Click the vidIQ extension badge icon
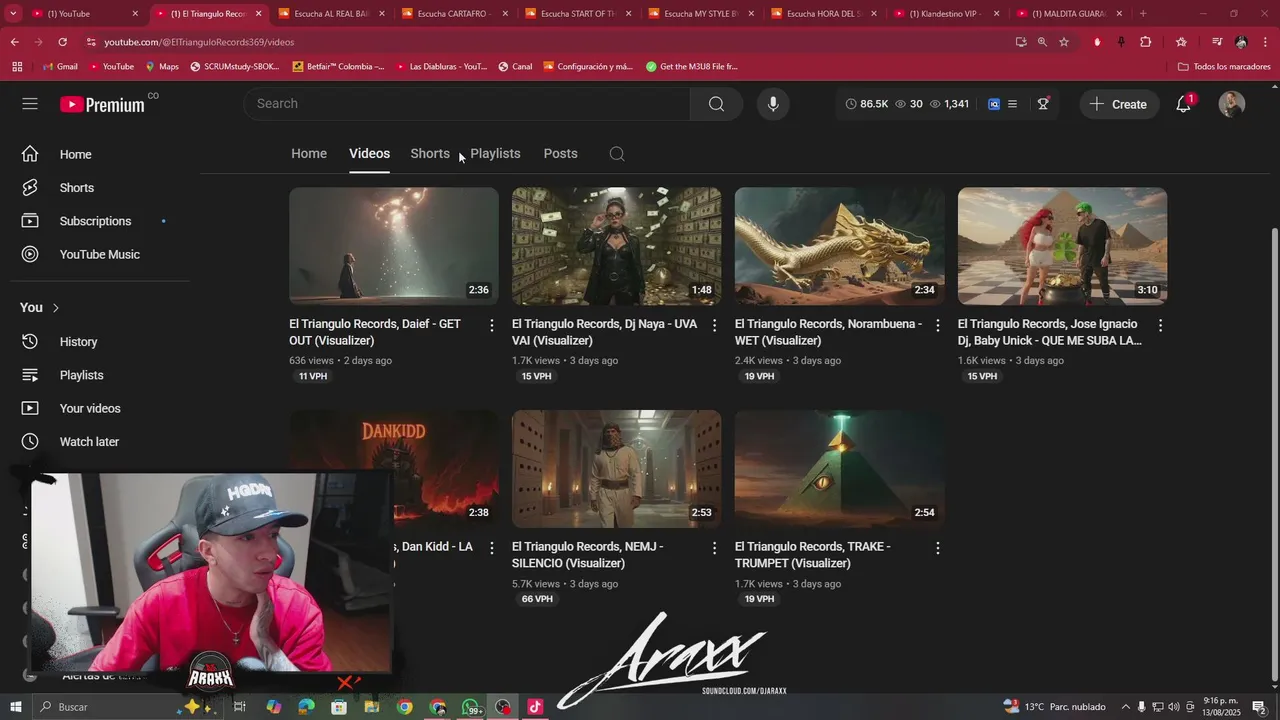Viewport: 1280px width, 720px height. tap(994, 104)
